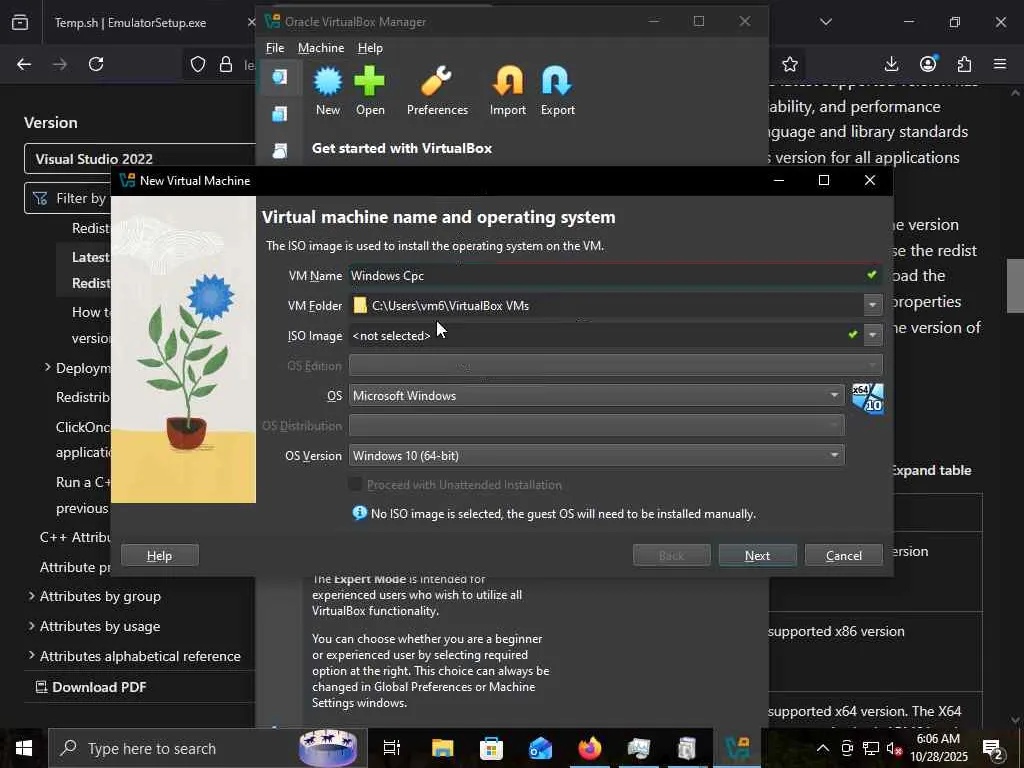Open the notification center icon
Image resolution: width=1024 pixels, height=768 pixels.
click(993, 748)
